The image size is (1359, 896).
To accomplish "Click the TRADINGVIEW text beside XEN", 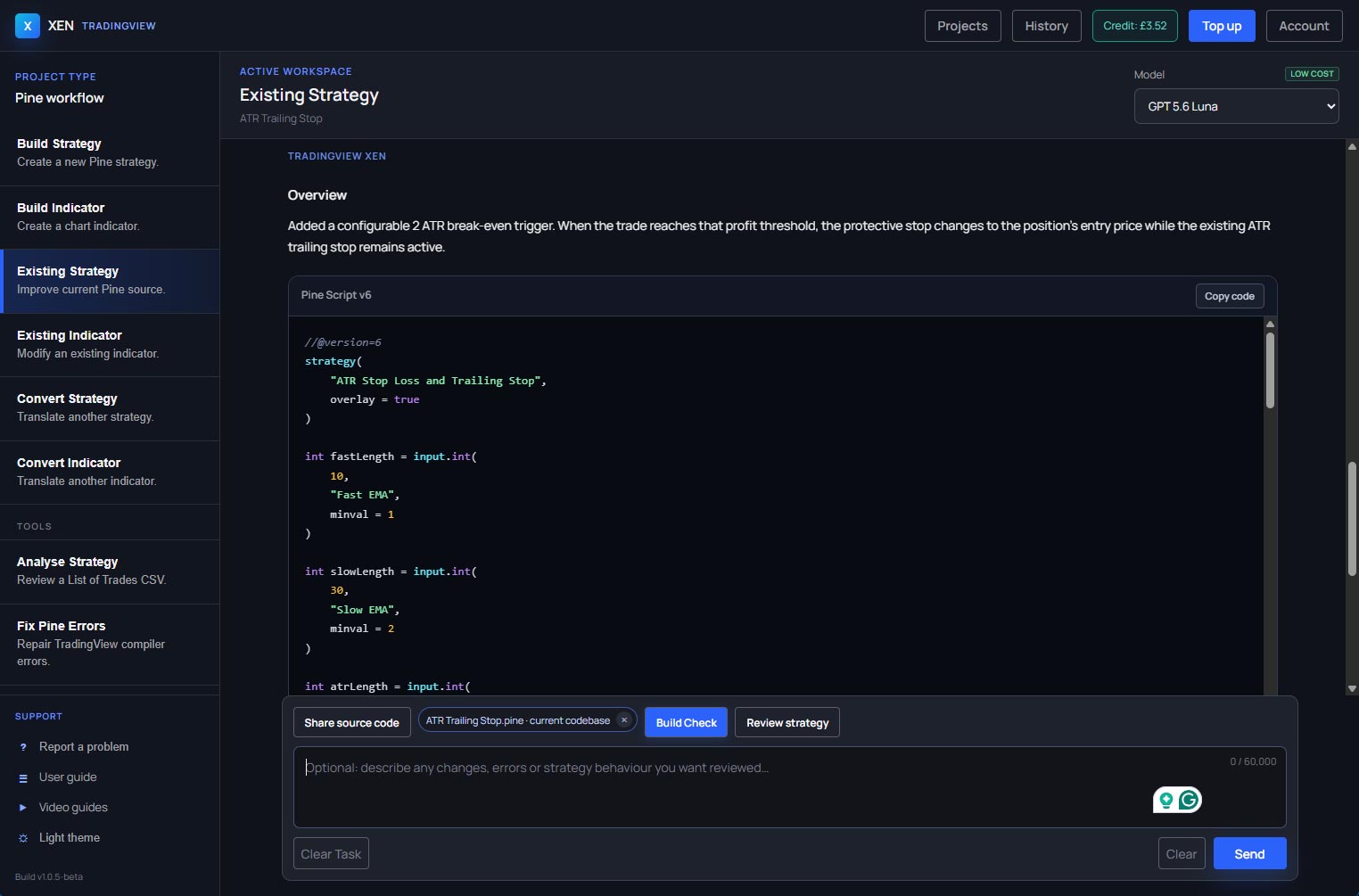I will (x=119, y=26).
